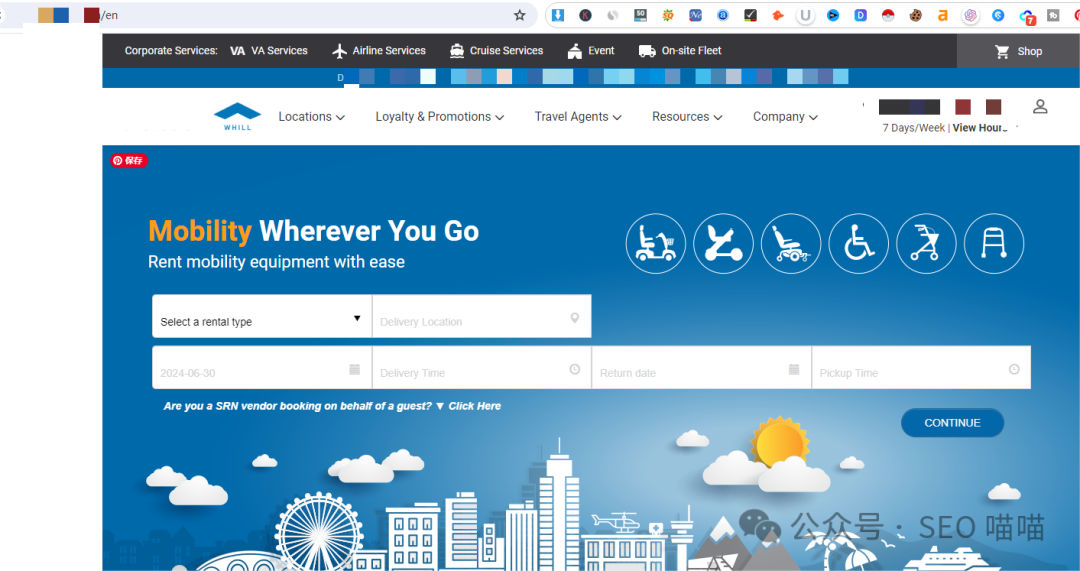Open the Travel Agents menu

coord(577,117)
